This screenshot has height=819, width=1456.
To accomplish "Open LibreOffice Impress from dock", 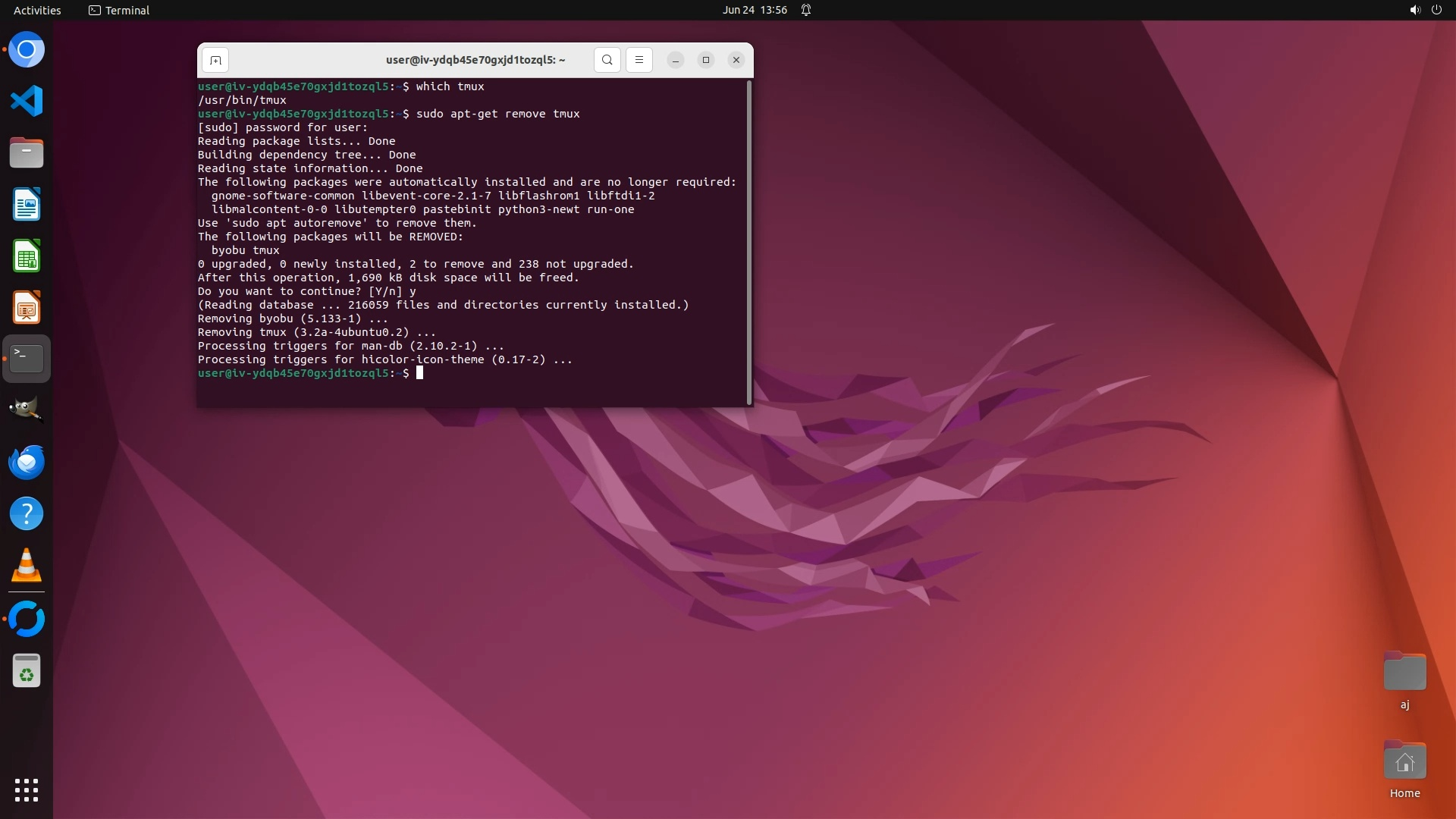I will (27, 308).
